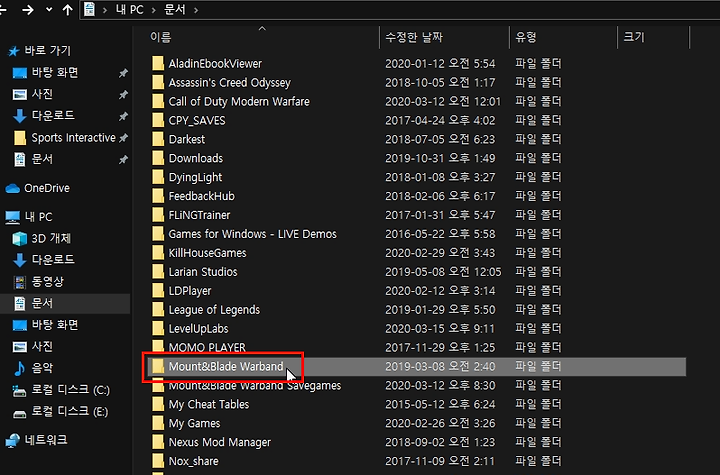The image size is (720, 475).
Task: Open pinned 문서 in quick access
Action: click(42, 159)
